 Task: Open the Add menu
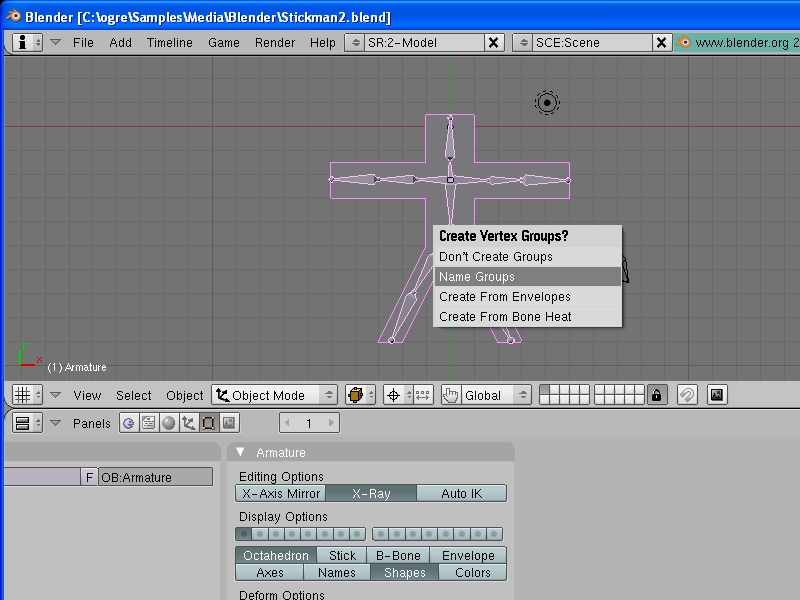(x=120, y=42)
